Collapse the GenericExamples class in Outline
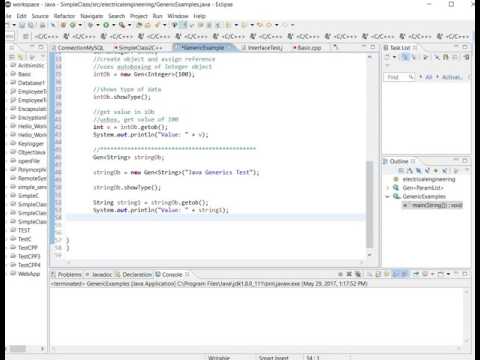 point(388,196)
